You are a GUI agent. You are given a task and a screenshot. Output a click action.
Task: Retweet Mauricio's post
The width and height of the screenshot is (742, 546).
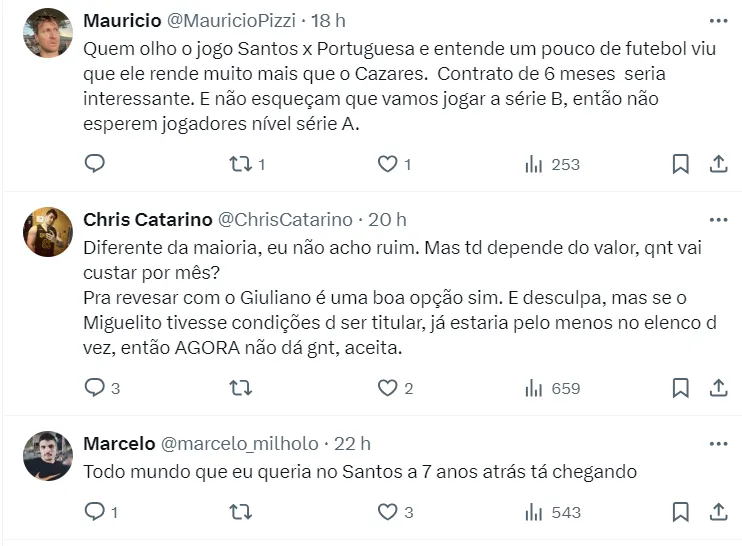click(x=241, y=164)
